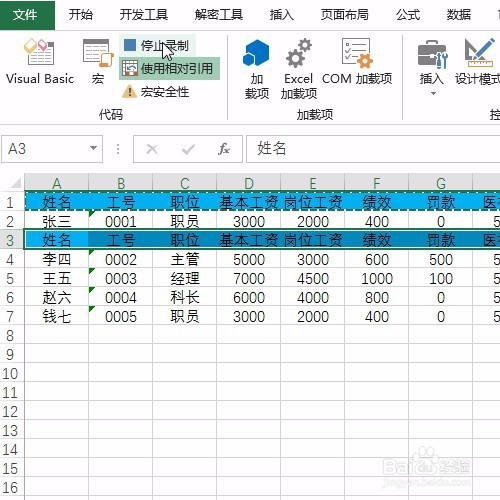Click error indicator triangle on cell B2

click(x=92, y=213)
